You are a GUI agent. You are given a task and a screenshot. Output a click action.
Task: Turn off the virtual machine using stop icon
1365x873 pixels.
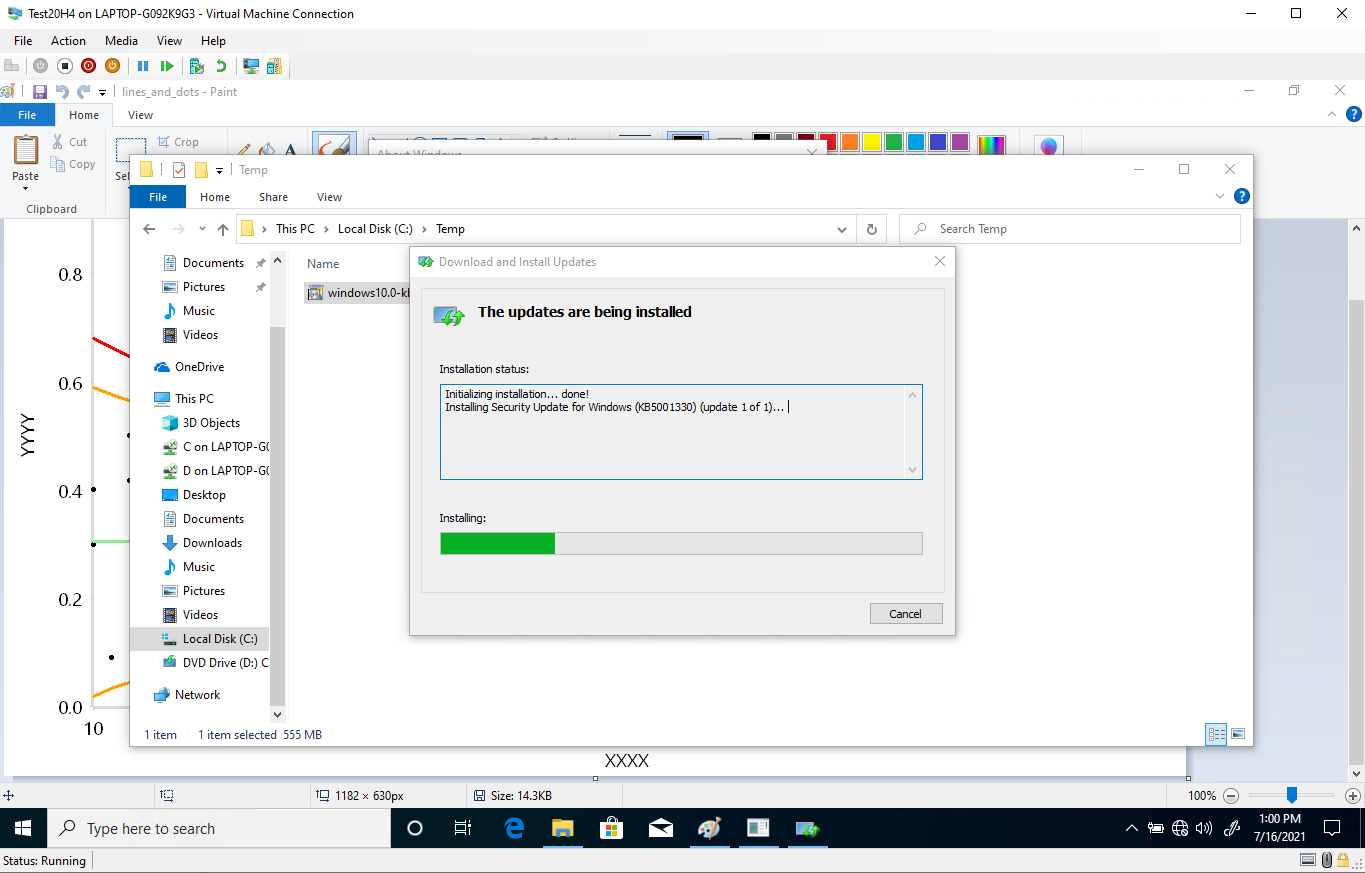tap(65, 66)
